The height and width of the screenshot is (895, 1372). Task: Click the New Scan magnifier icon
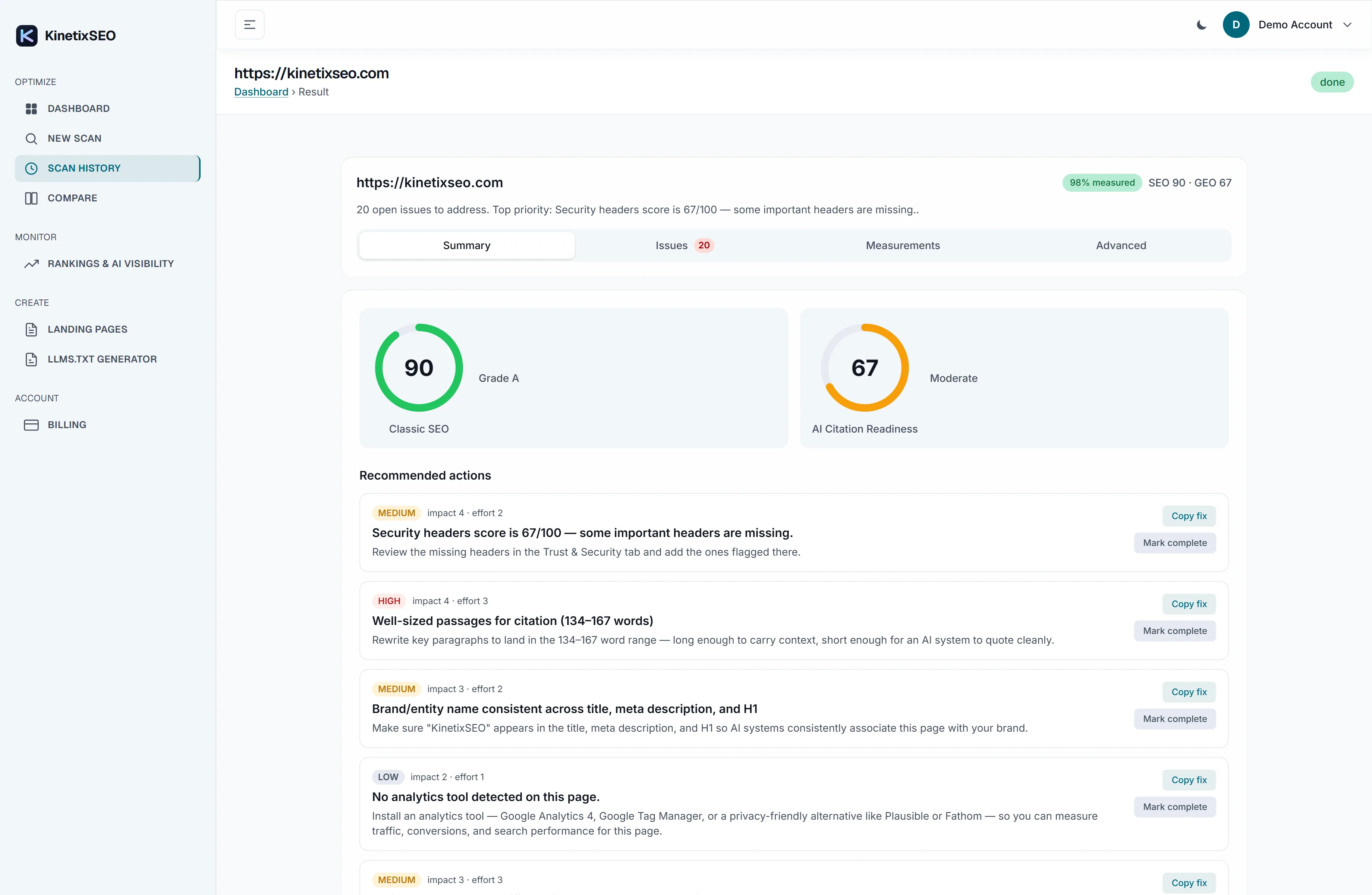point(31,138)
